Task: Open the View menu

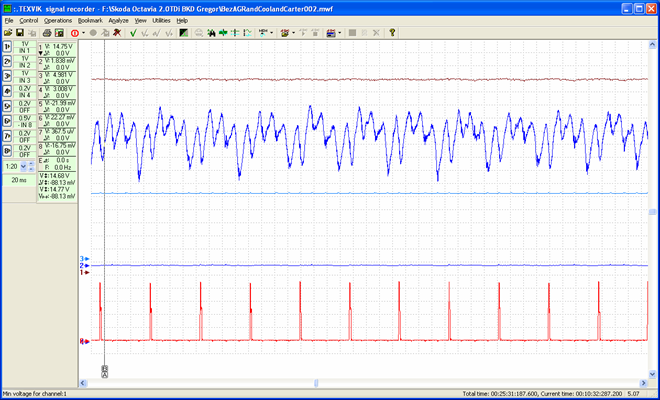Action: click(141, 20)
